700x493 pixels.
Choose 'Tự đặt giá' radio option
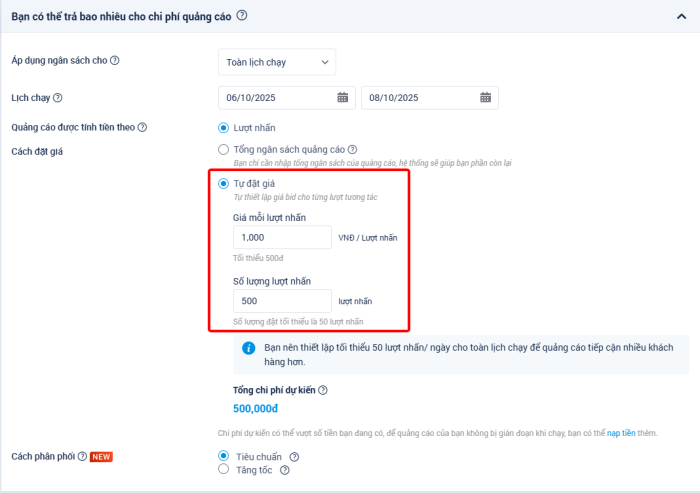pos(223,184)
